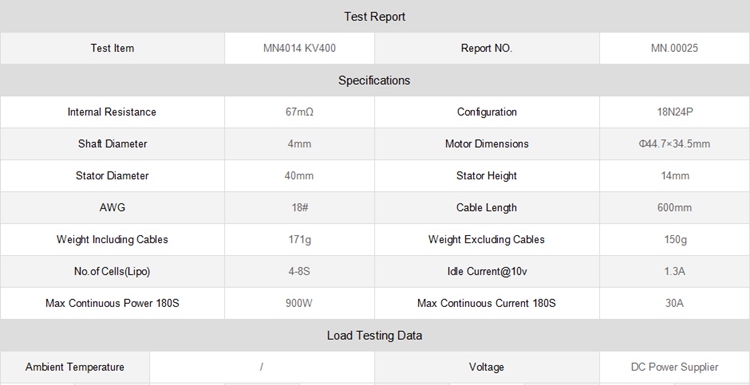The width and height of the screenshot is (750, 385).
Task: Click the Test Report header
Action: click(x=375, y=17)
